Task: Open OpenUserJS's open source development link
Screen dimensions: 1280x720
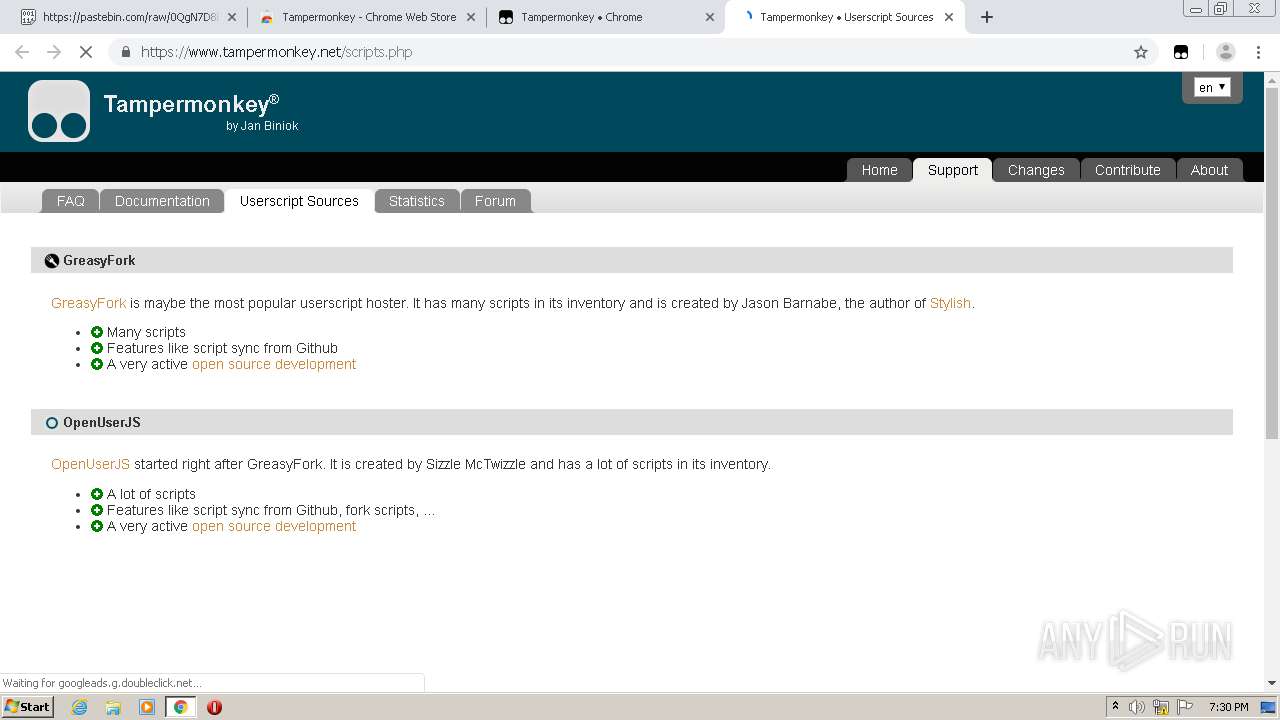Action: click(274, 526)
